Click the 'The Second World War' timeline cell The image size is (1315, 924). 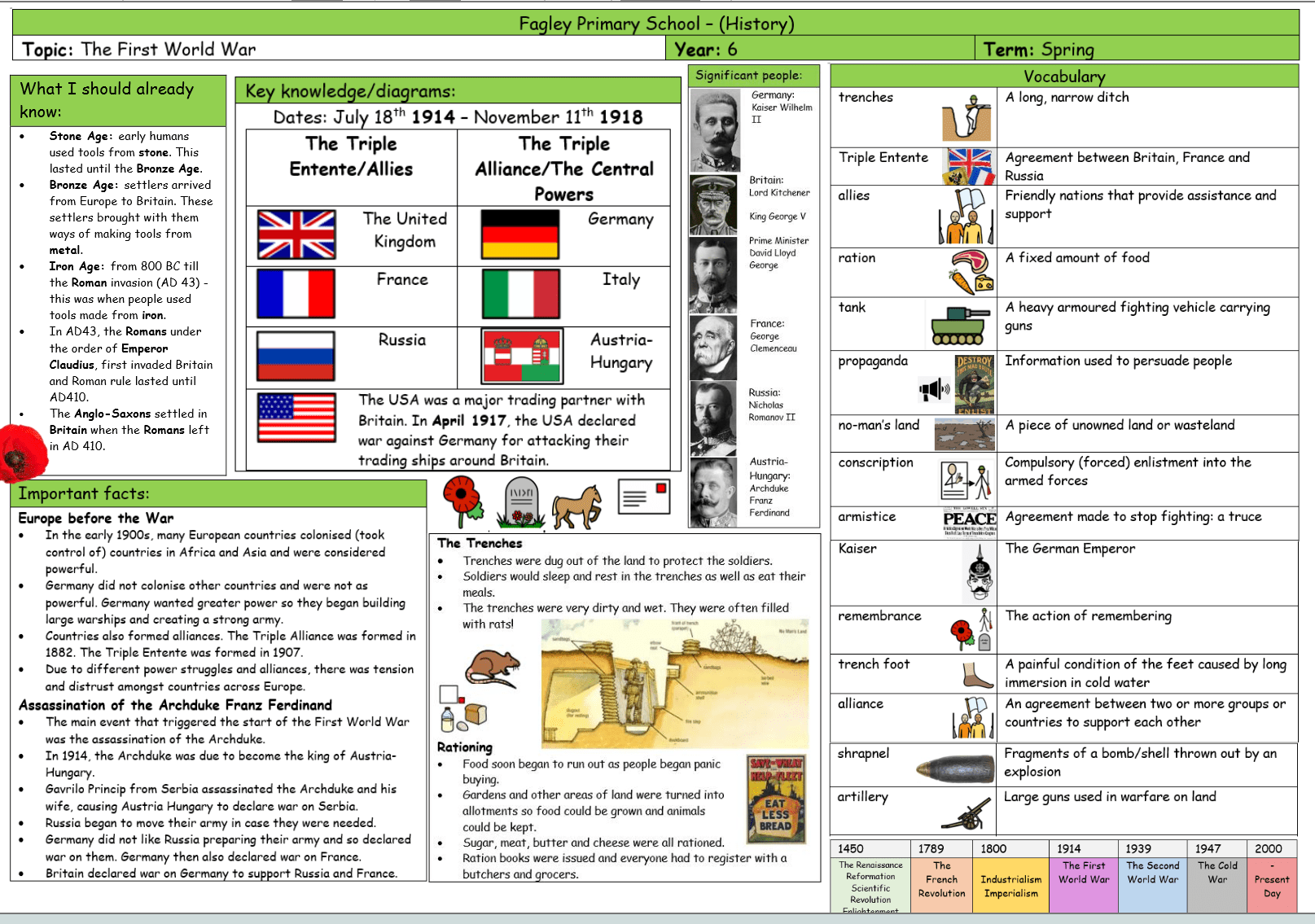coord(1152,884)
